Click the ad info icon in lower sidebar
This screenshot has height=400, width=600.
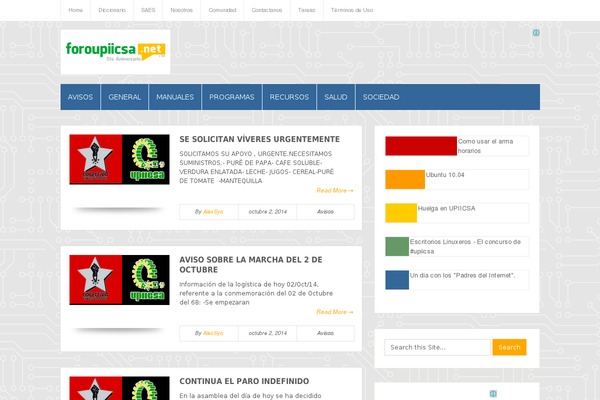(x=493, y=393)
